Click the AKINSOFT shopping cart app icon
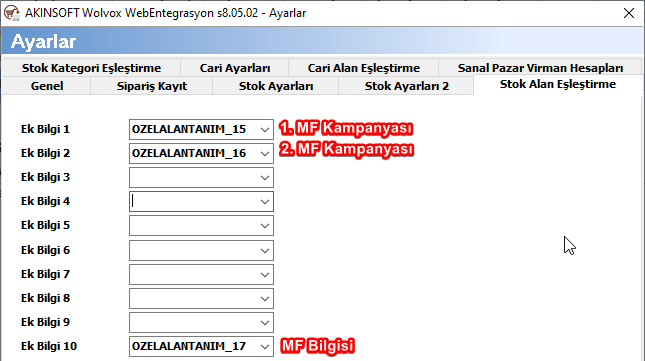The width and height of the screenshot is (645, 361). [12, 13]
